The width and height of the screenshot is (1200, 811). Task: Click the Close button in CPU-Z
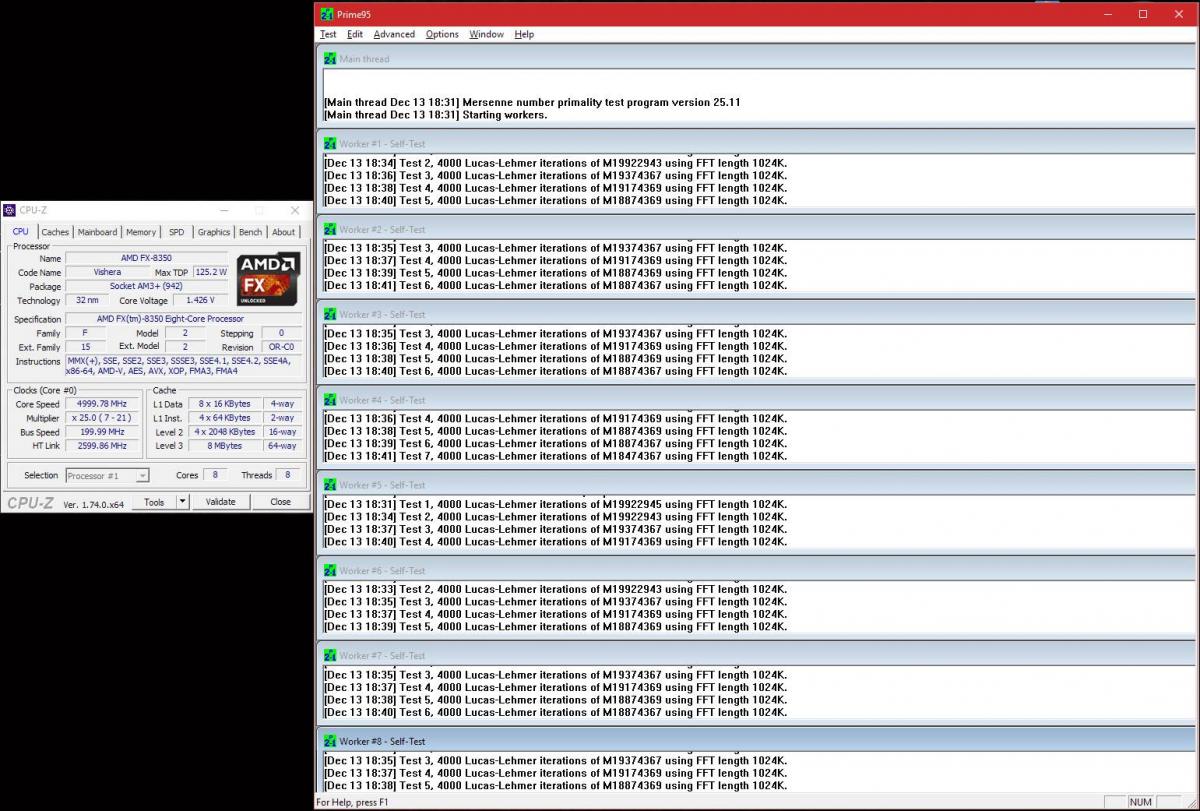[x=280, y=502]
